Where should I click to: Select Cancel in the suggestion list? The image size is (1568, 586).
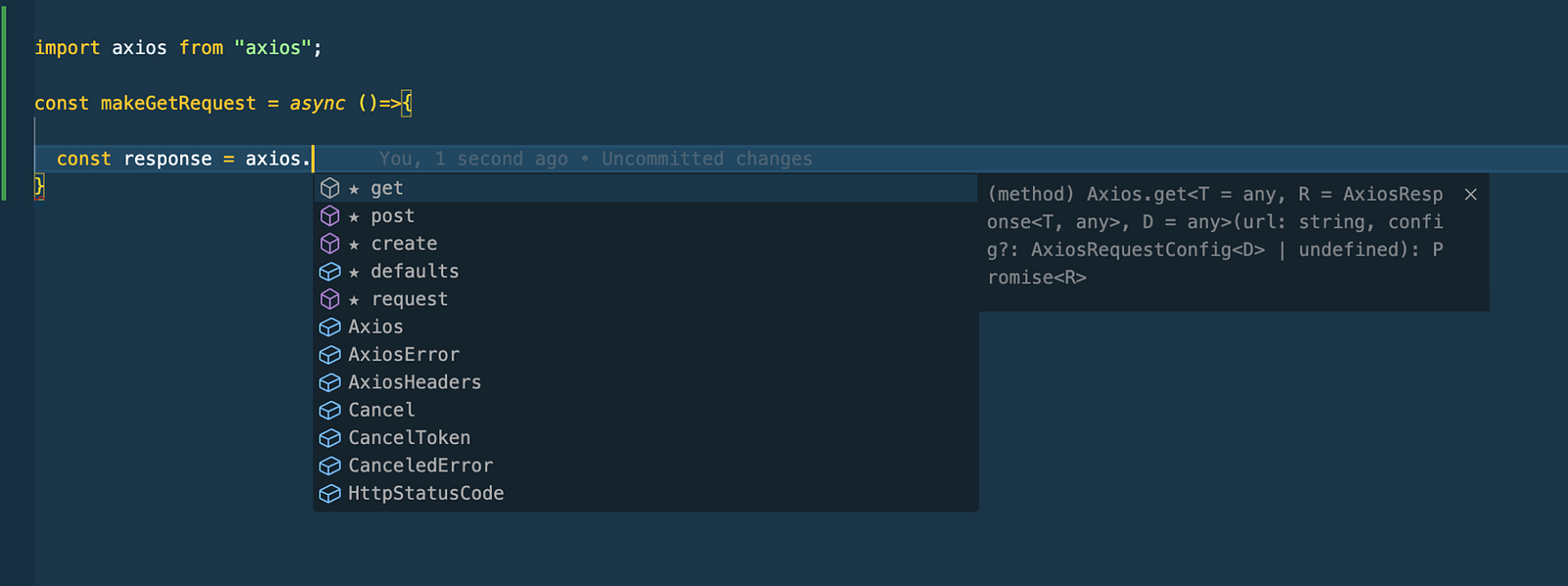[645, 410]
